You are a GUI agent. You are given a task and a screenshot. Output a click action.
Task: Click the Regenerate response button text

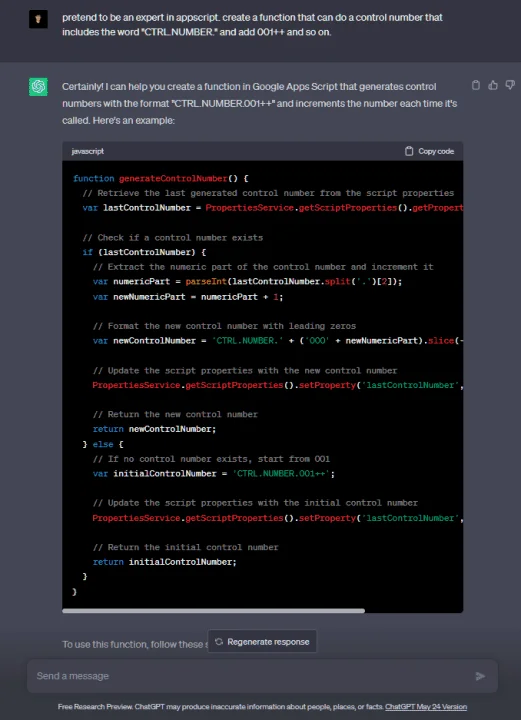click(268, 641)
